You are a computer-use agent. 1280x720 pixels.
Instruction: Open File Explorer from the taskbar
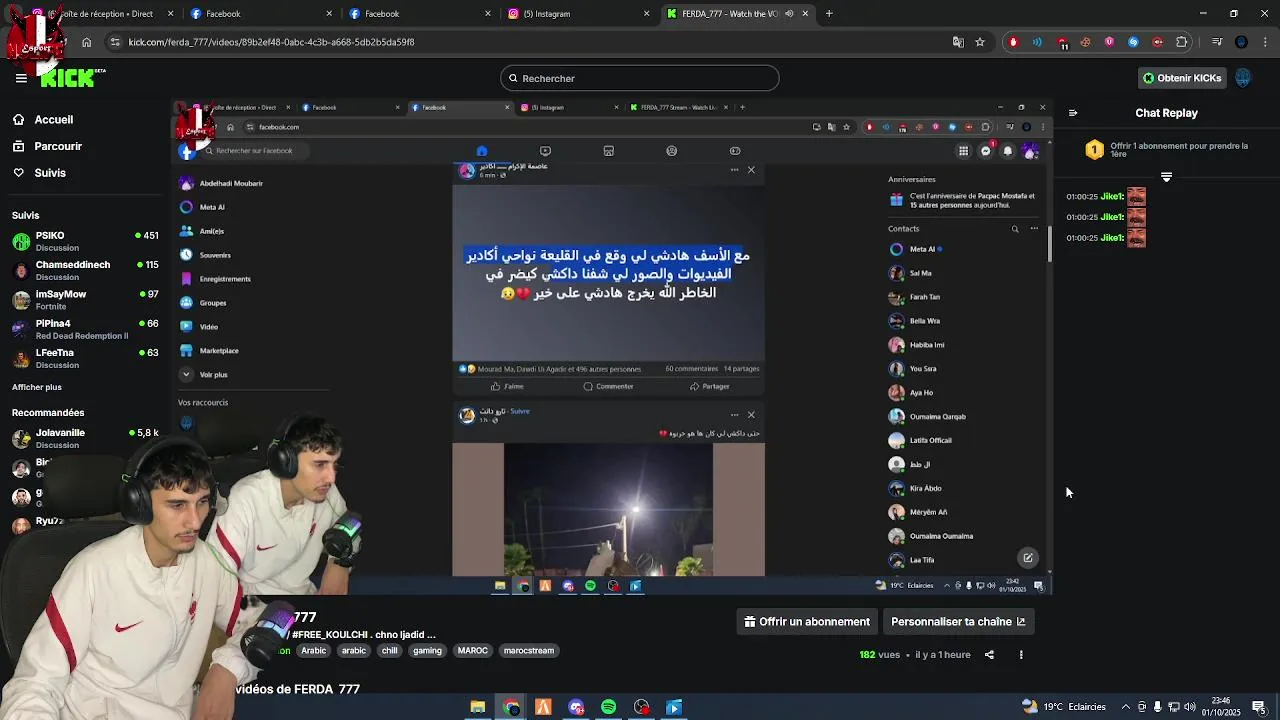478,707
